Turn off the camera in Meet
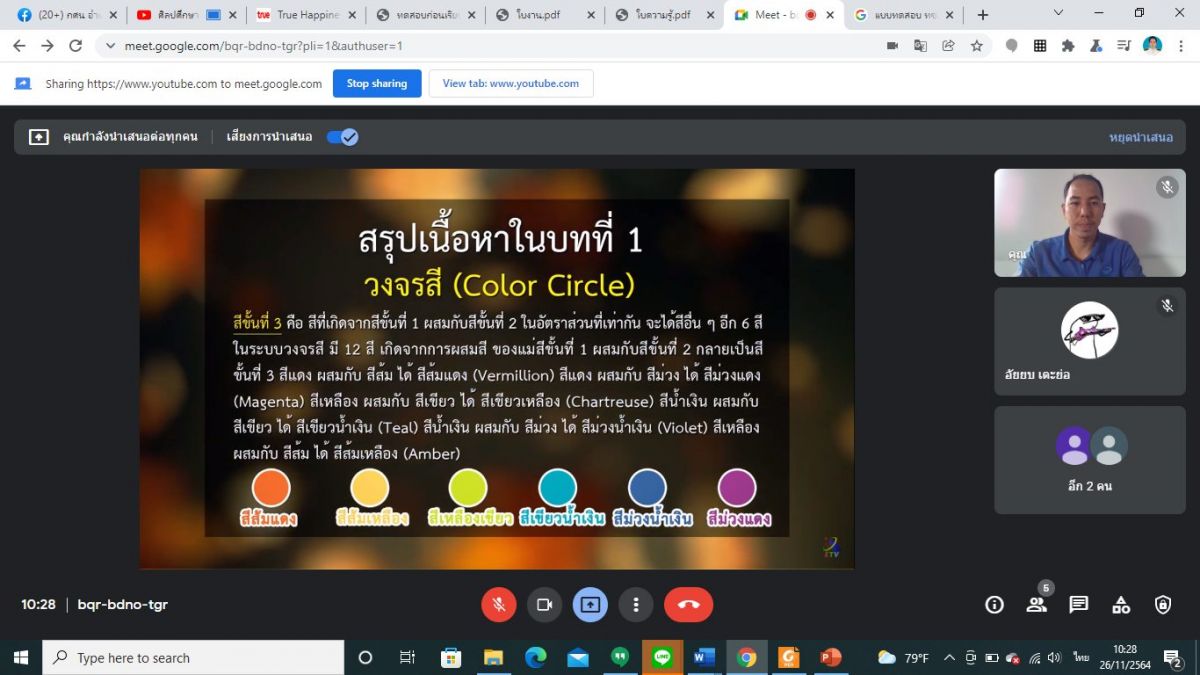Screen dimensions: 1200x675 544,604
